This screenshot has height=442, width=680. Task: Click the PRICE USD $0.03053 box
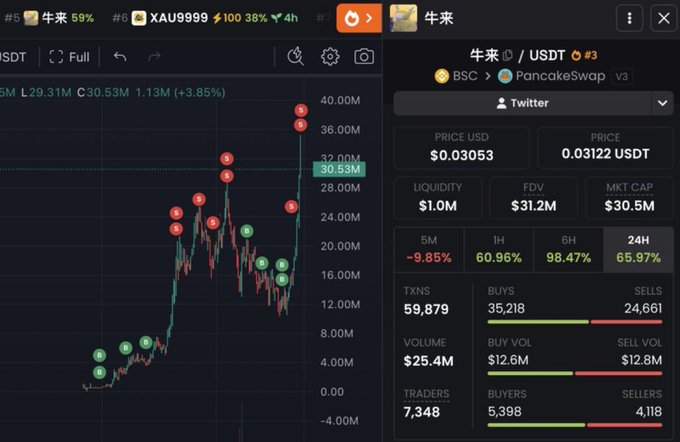coord(461,147)
